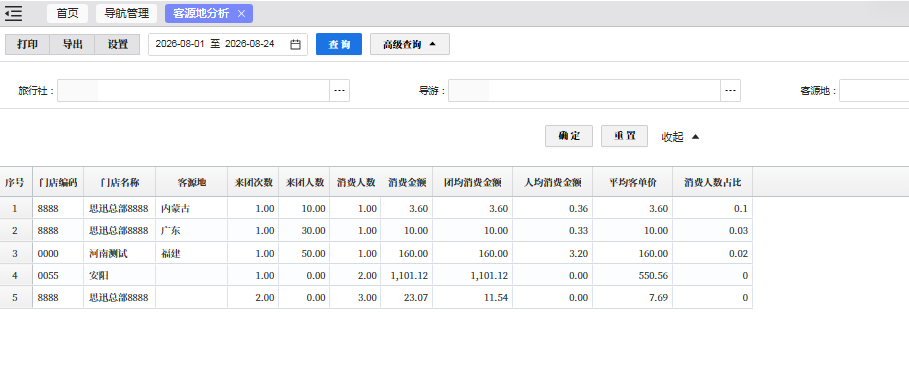
Task: Focus the 客源地 input field
Action: click(874, 91)
